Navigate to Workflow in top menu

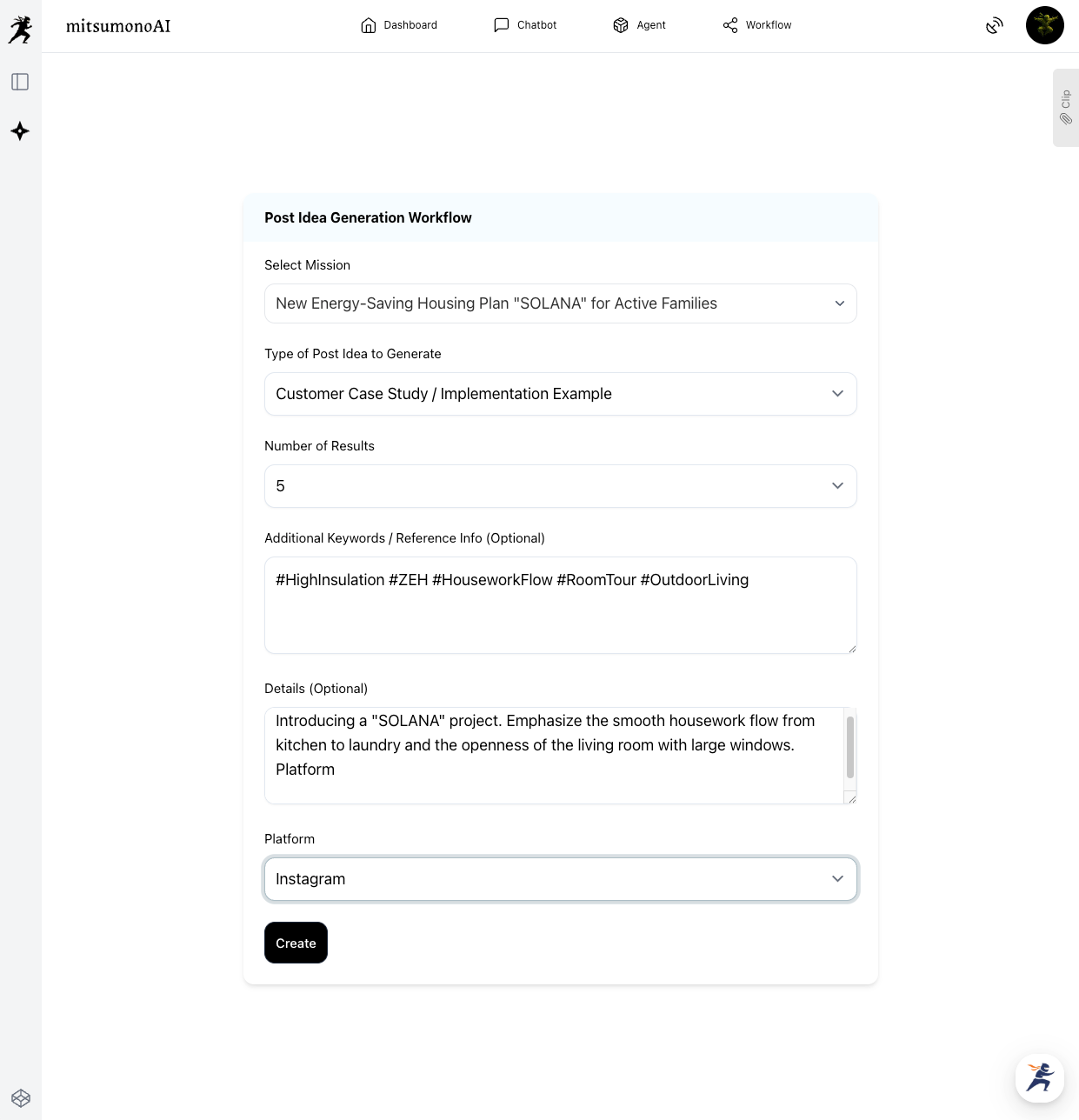(x=756, y=25)
